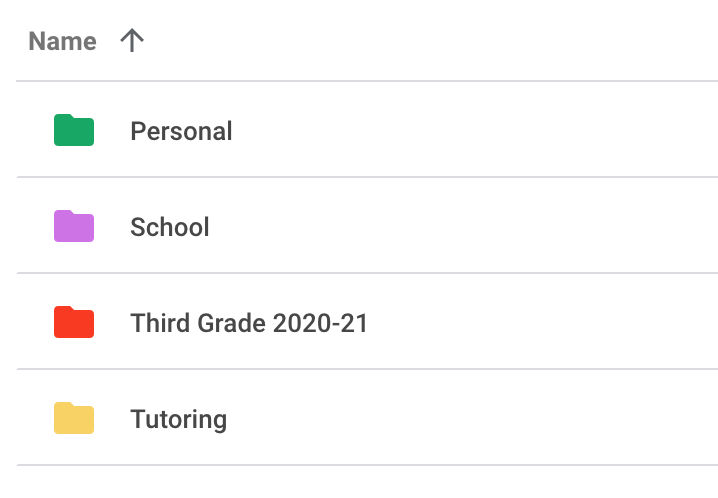Select the School folder name text

coord(170,227)
